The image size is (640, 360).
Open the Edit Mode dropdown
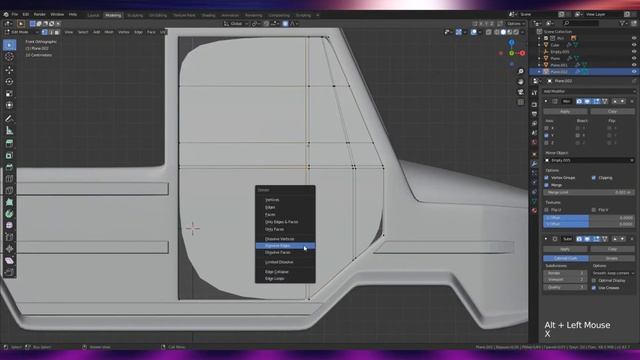click(21, 32)
